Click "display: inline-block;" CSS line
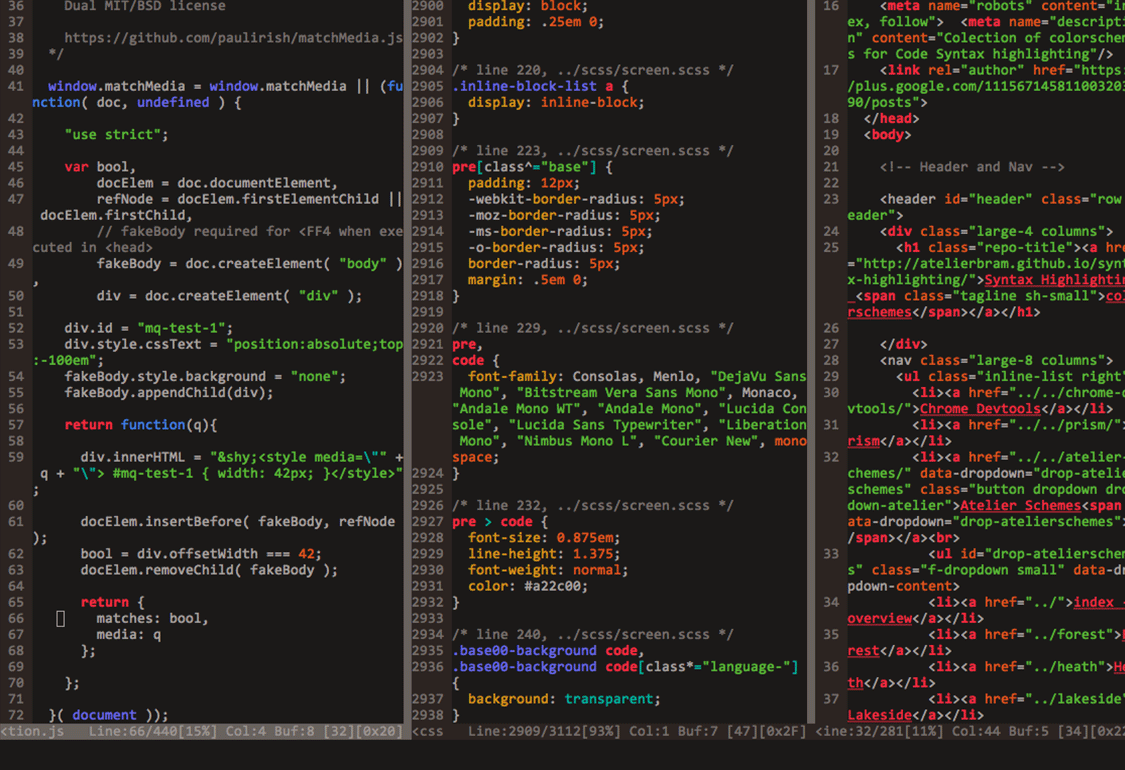The height and width of the screenshot is (770, 1125). (x=556, y=103)
